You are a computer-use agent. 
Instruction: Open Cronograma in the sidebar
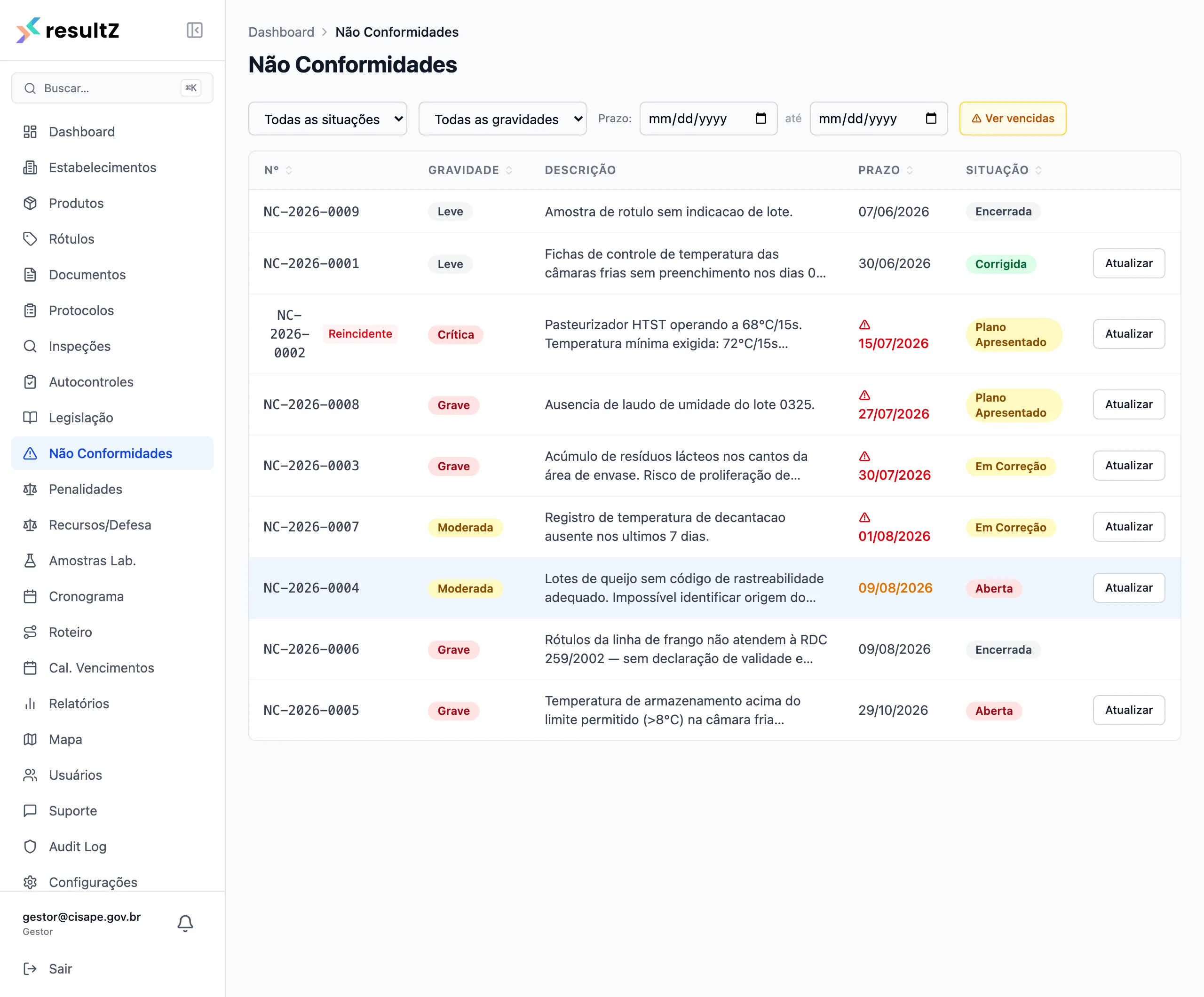pyautogui.click(x=112, y=596)
